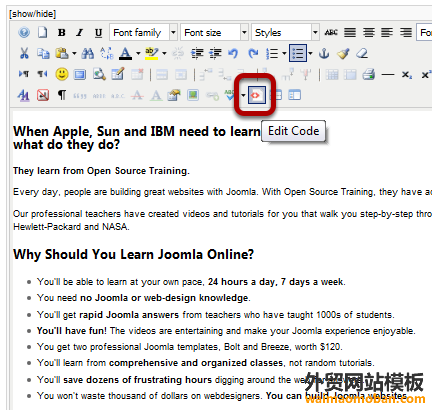432x410 pixels.
Task: Open Preview with the magnifier icon
Action: (x=99, y=74)
